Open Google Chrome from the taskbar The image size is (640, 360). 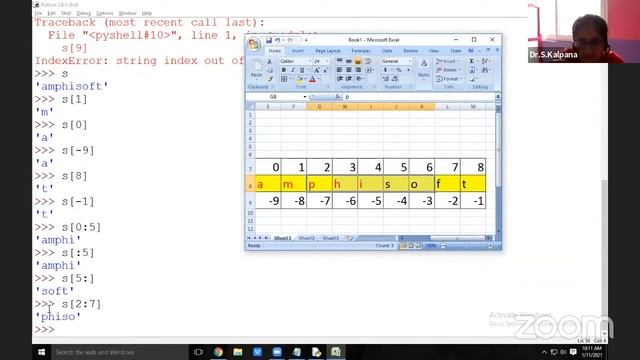(218, 352)
